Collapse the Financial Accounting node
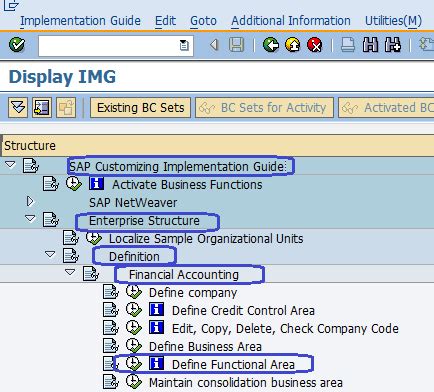This screenshot has width=434, height=392. [x=70, y=272]
